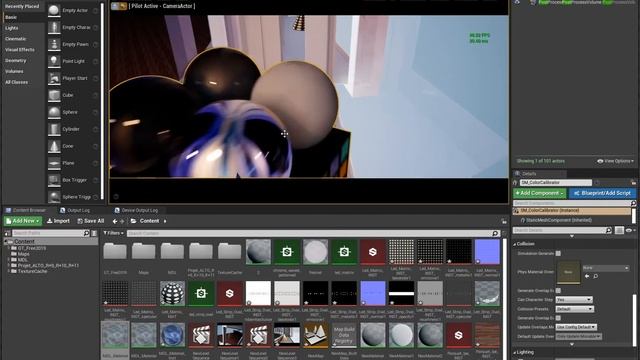Image resolution: width=640 pixels, height=360 pixels.
Task: Open the View Options dropdown in the outliner
Action: [x=615, y=161]
